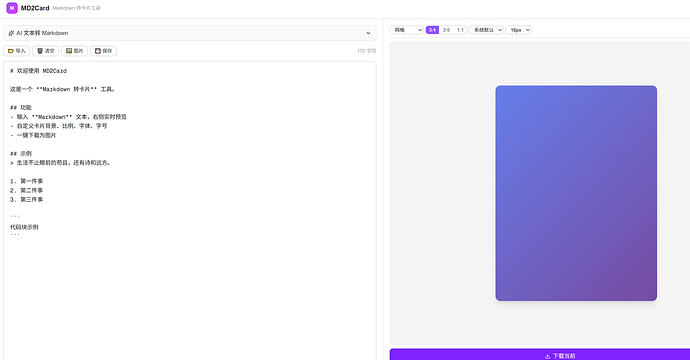Click the chevron arrow on AI panel
The height and width of the screenshot is (360, 690).
(368, 33)
